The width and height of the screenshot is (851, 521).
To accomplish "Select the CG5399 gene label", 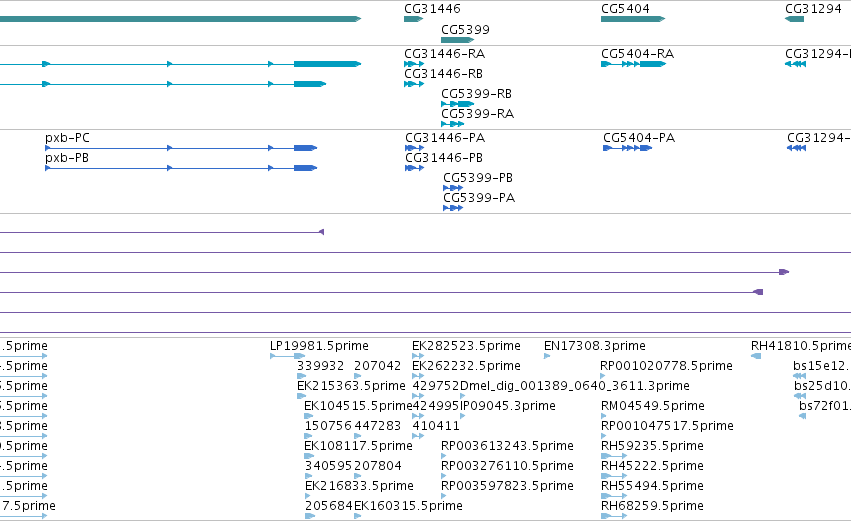I will point(465,30).
